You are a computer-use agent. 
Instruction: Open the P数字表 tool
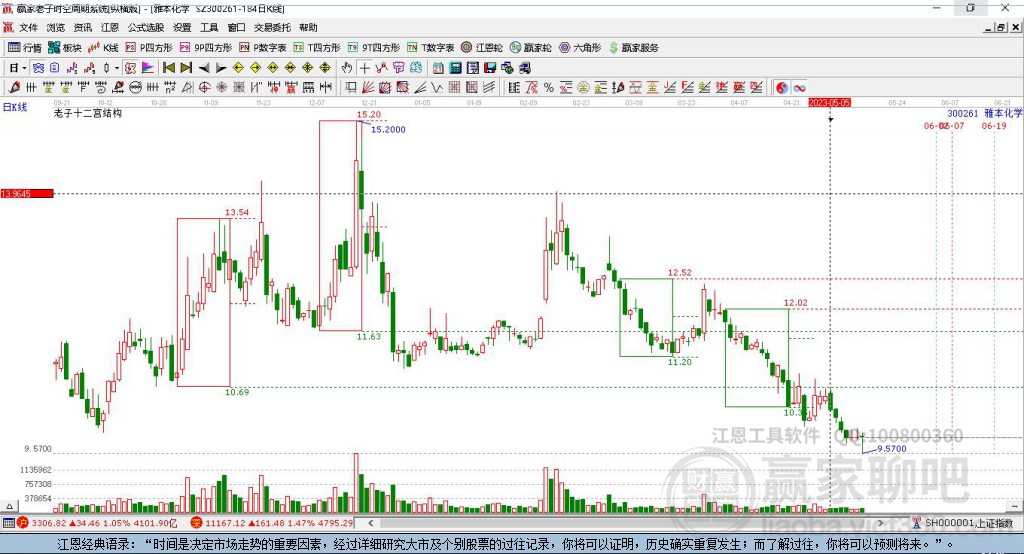coord(263,48)
